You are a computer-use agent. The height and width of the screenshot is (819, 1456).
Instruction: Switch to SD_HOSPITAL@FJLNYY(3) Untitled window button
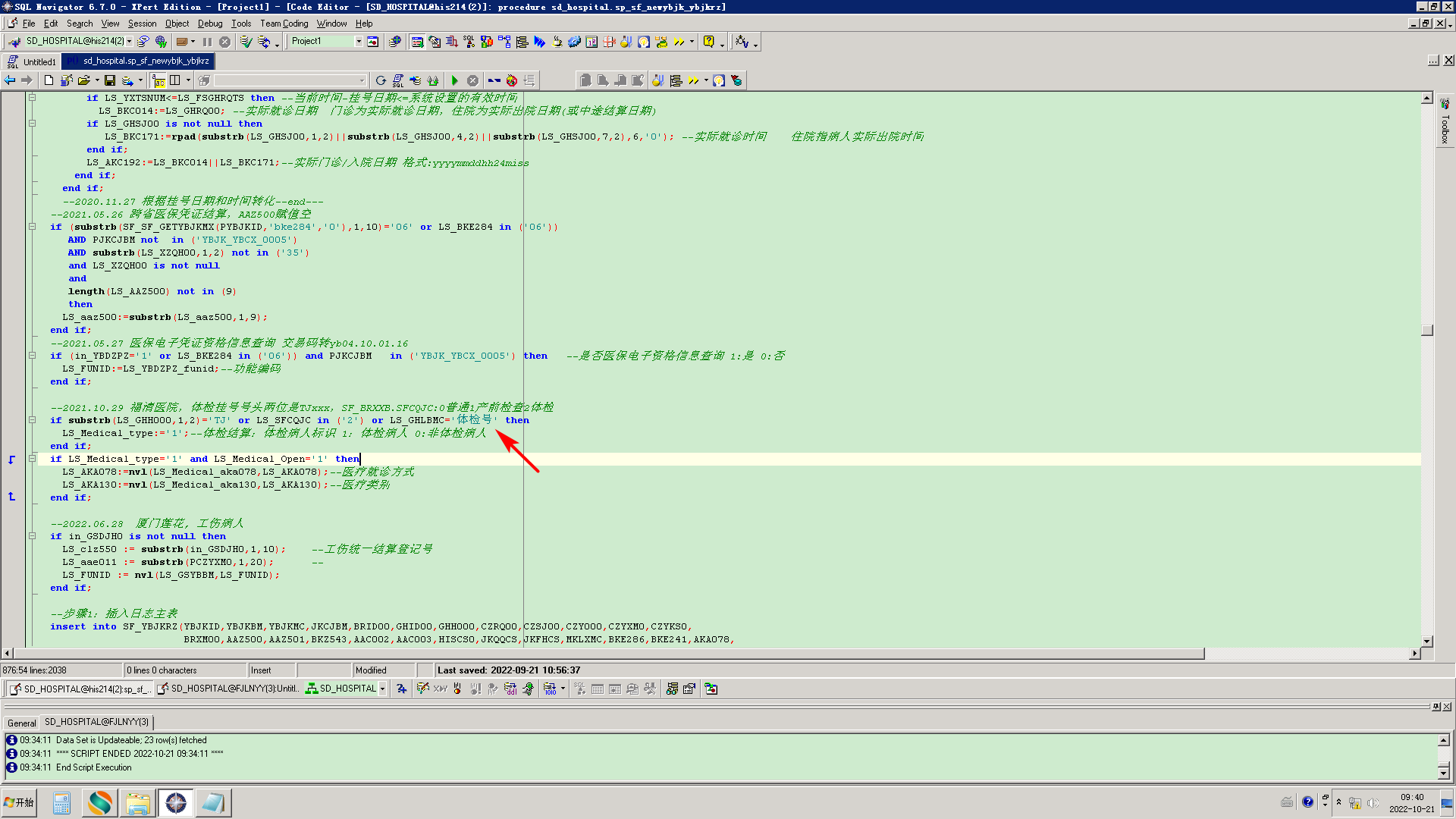coord(227,689)
